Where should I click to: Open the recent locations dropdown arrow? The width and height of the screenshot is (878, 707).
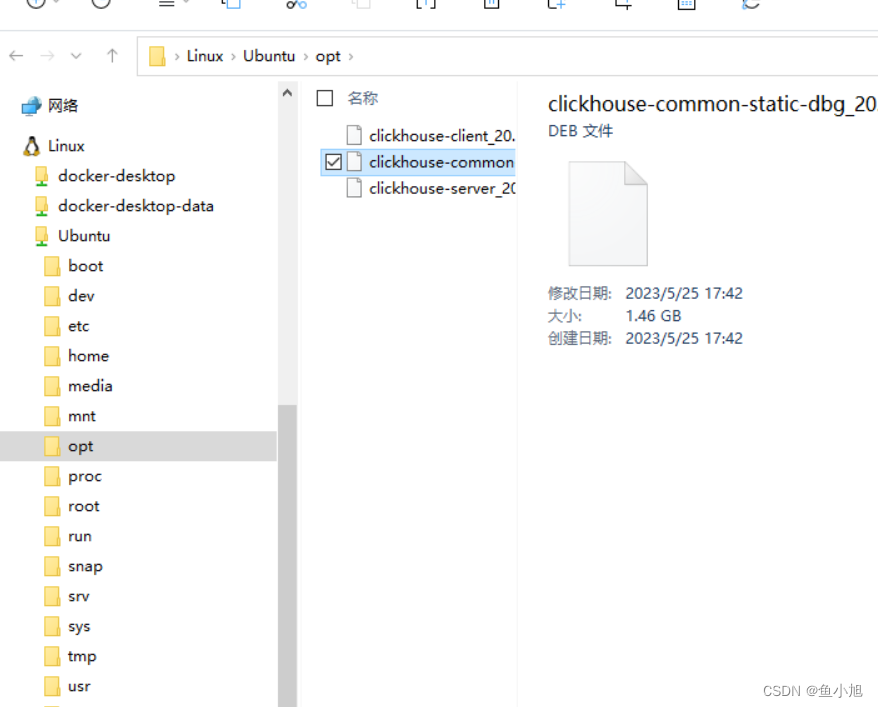pyautogui.click(x=76, y=56)
